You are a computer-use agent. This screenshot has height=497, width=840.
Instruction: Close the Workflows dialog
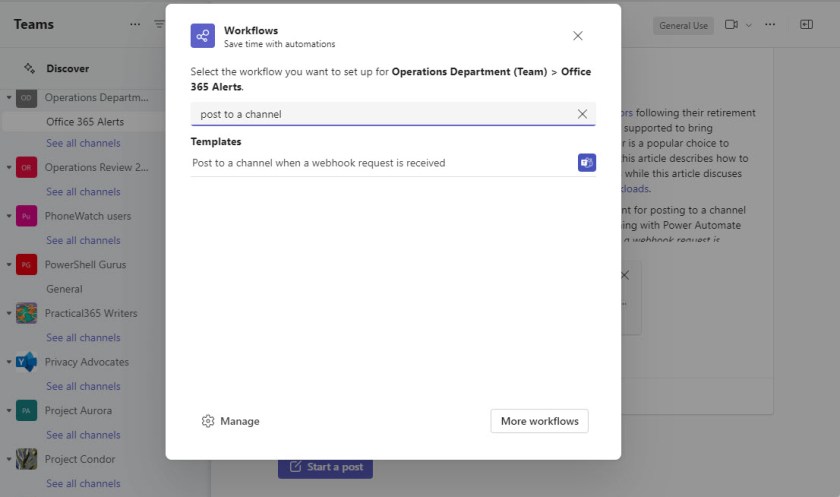(578, 36)
